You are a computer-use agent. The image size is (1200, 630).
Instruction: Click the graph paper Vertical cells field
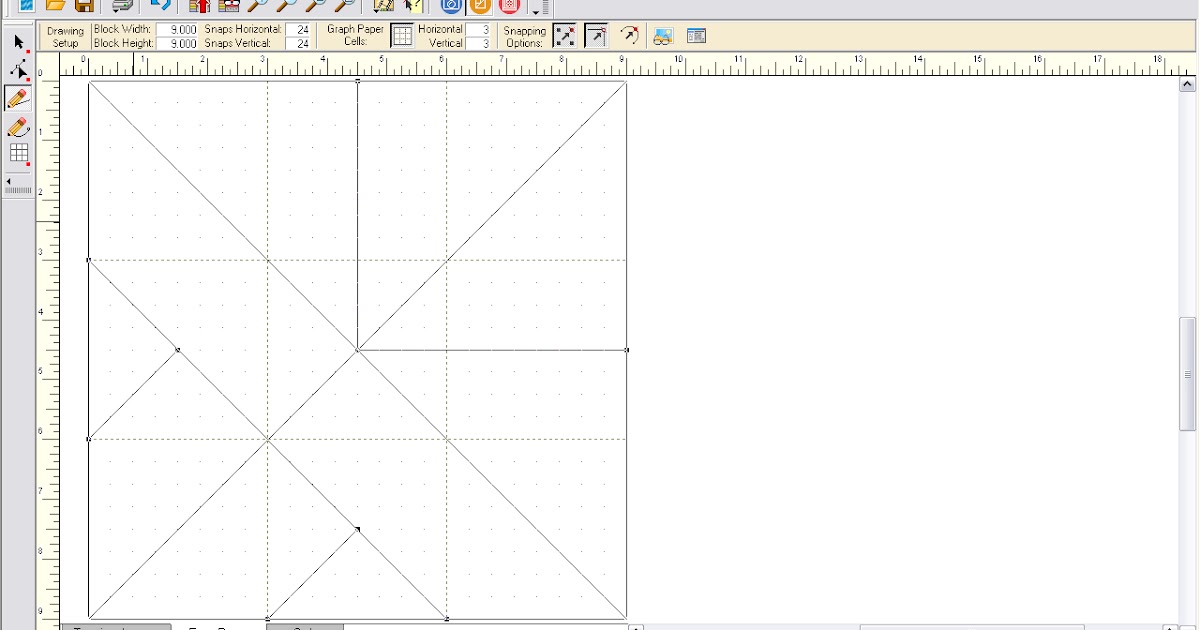[x=478, y=43]
